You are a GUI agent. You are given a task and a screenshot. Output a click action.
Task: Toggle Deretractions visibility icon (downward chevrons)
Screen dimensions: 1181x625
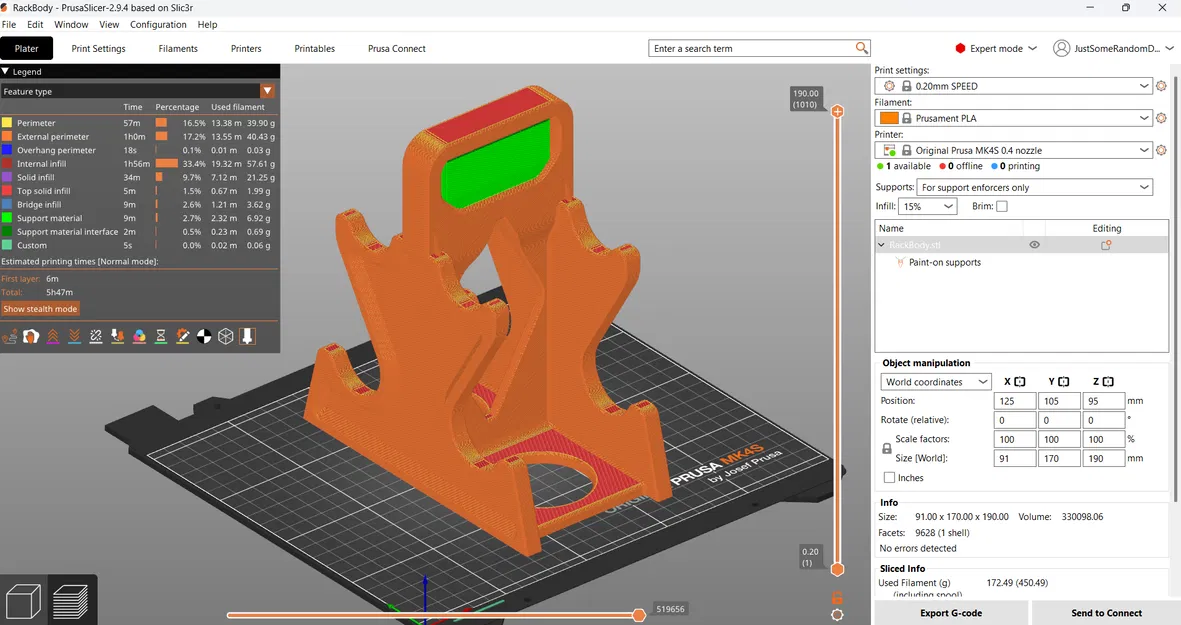74,337
